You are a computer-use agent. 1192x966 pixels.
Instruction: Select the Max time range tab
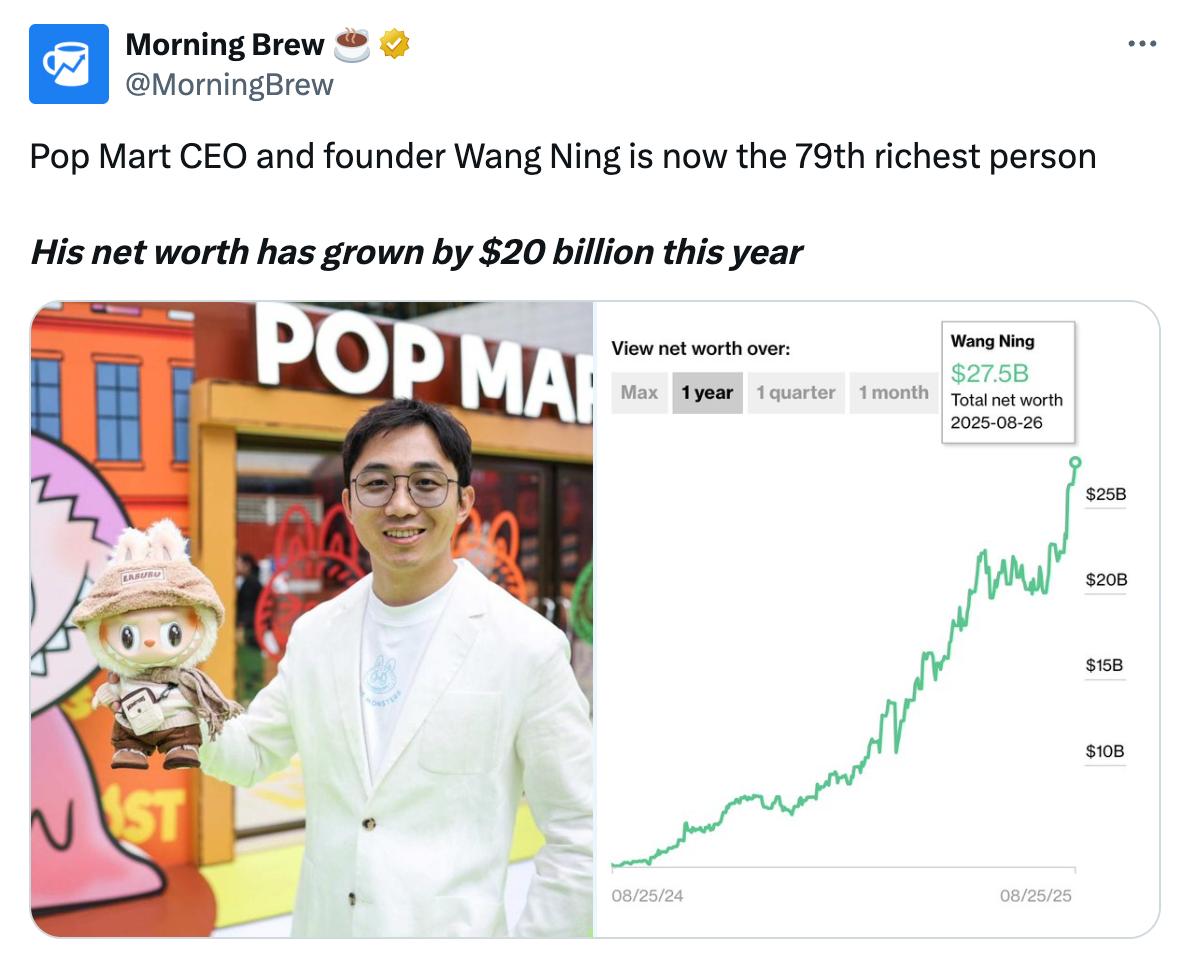[x=639, y=393]
